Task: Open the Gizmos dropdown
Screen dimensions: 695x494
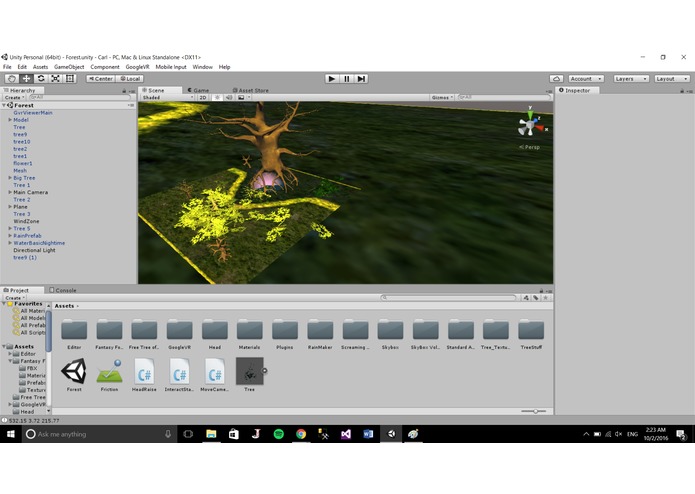Action: point(442,97)
